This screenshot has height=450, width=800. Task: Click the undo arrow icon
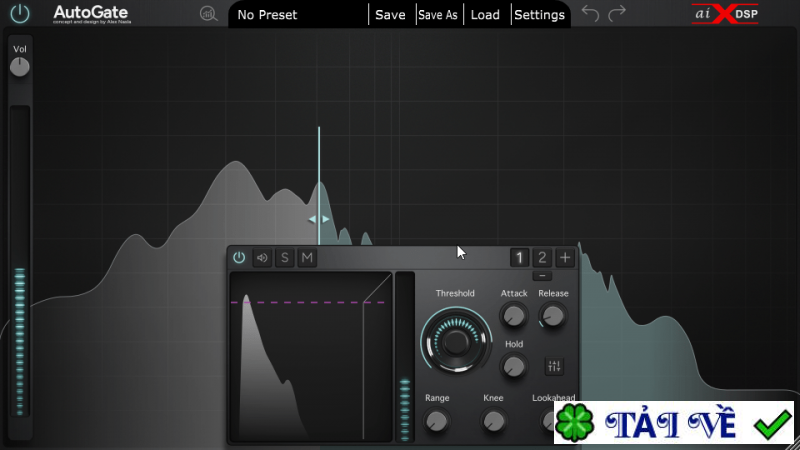click(x=590, y=13)
